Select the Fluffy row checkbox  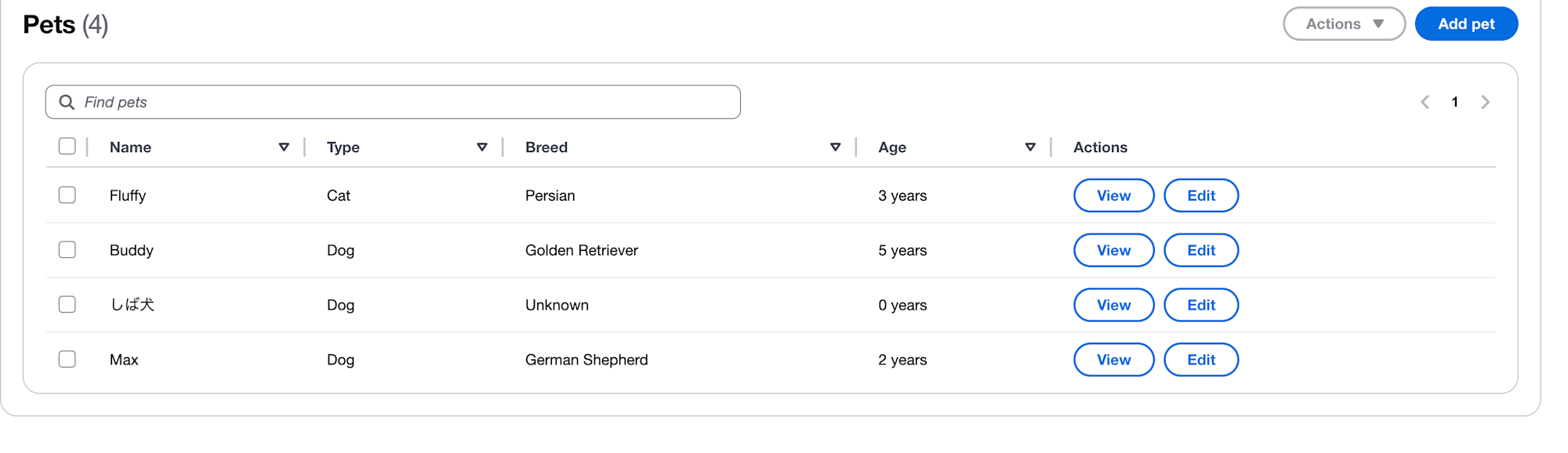click(67, 194)
